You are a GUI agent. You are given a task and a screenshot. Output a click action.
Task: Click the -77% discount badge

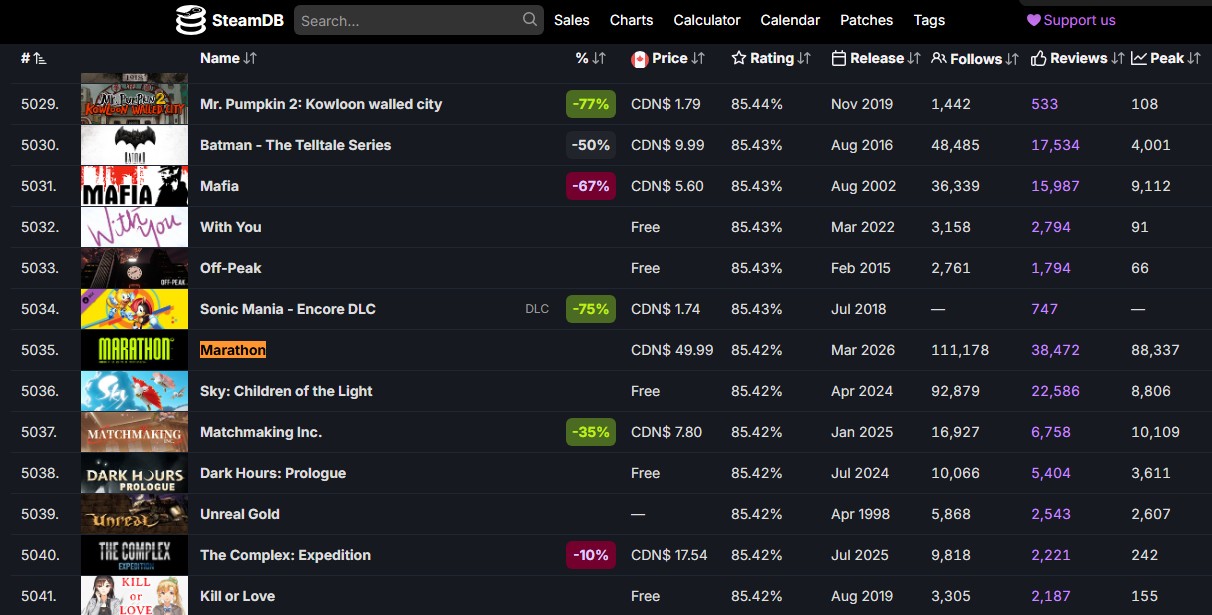(x=591, y=104)
